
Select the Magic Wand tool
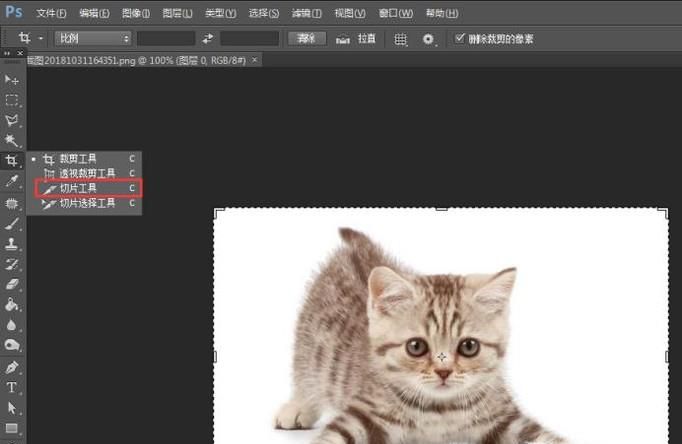[x=12, y=141]
